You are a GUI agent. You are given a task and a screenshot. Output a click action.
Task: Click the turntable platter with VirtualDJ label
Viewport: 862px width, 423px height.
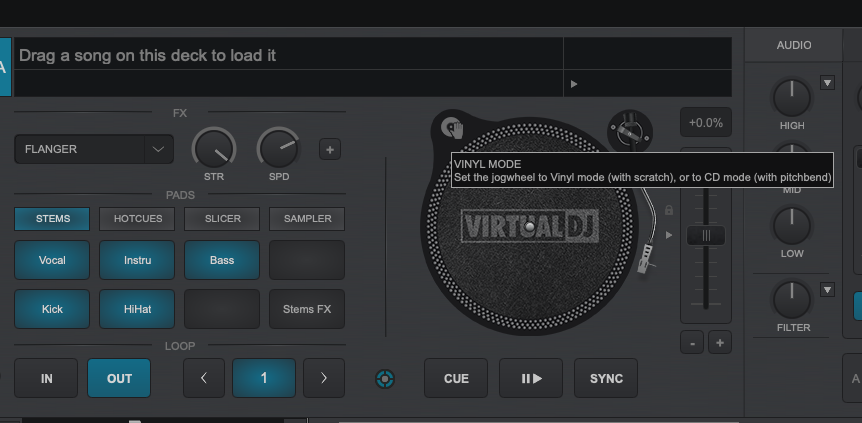(529, 226)
